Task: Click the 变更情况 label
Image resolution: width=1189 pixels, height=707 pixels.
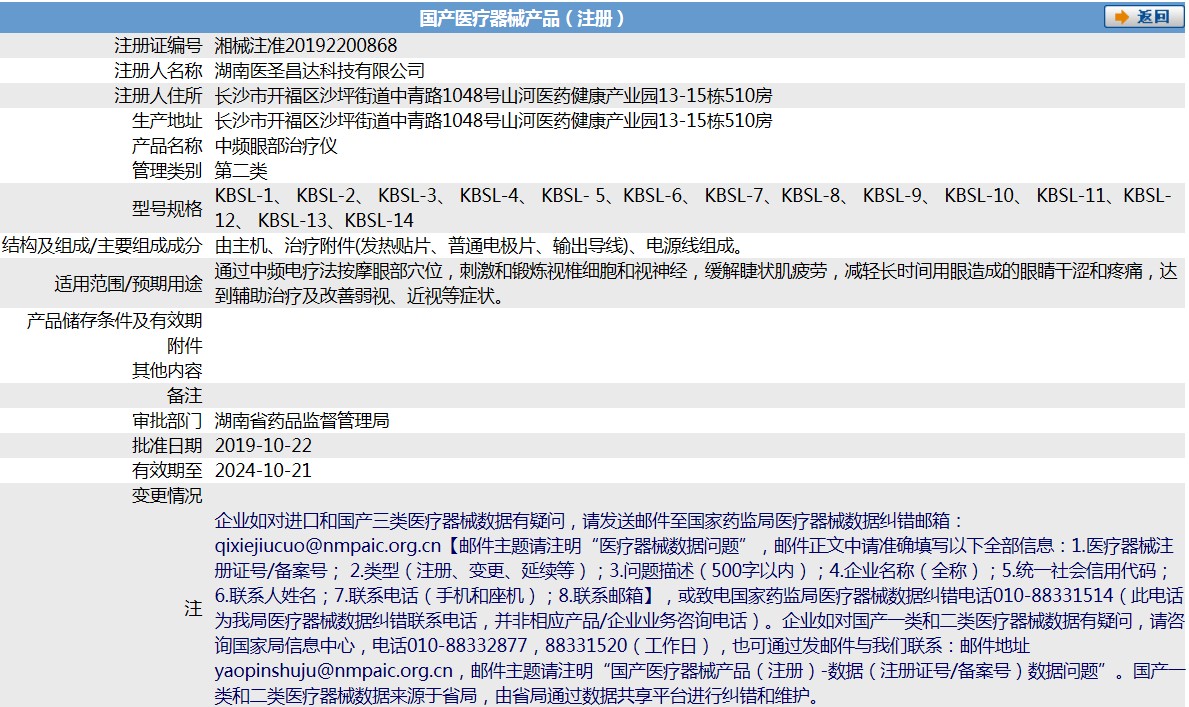Action: point(168,496)
